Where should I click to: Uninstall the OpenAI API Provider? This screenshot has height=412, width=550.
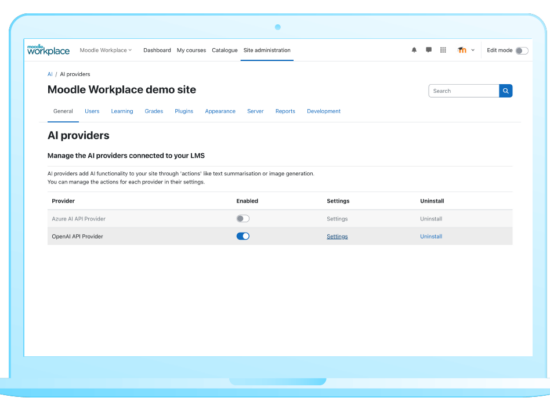(431, 237)
